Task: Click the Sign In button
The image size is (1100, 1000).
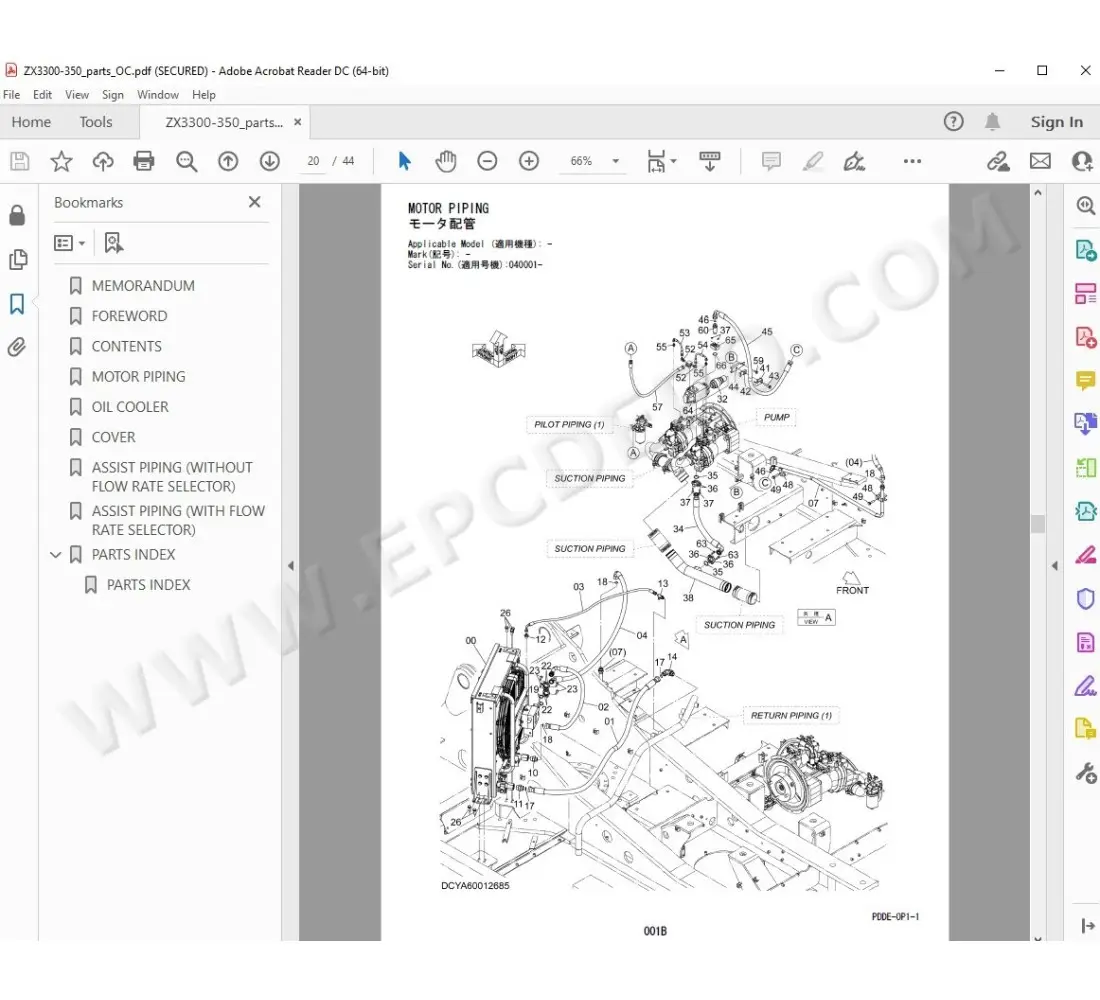Action: [x=1056, y=122]
